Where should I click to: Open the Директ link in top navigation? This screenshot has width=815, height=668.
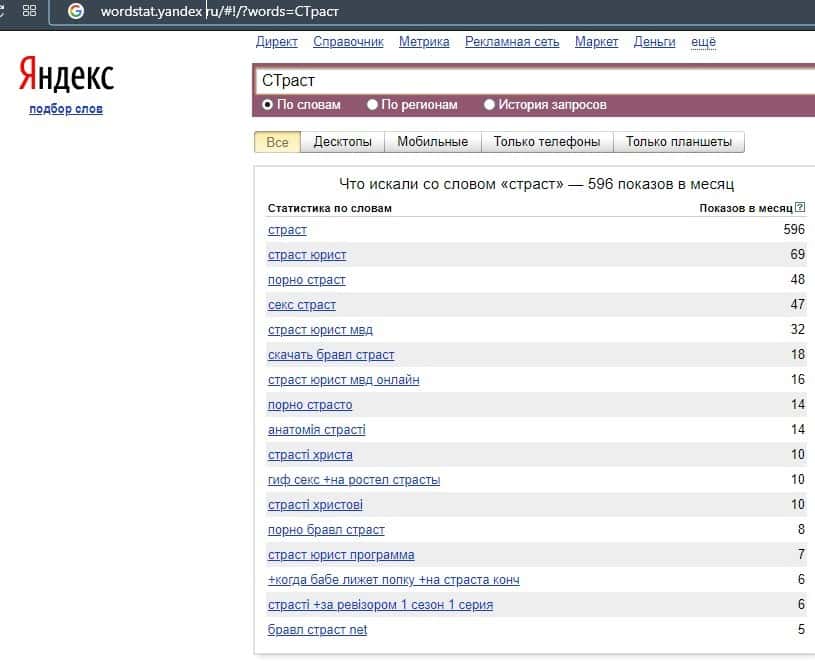click(276, 42)
